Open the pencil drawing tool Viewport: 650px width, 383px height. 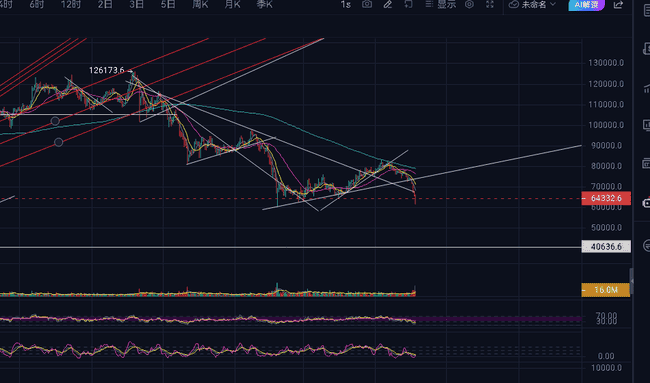tap(388, 4)
